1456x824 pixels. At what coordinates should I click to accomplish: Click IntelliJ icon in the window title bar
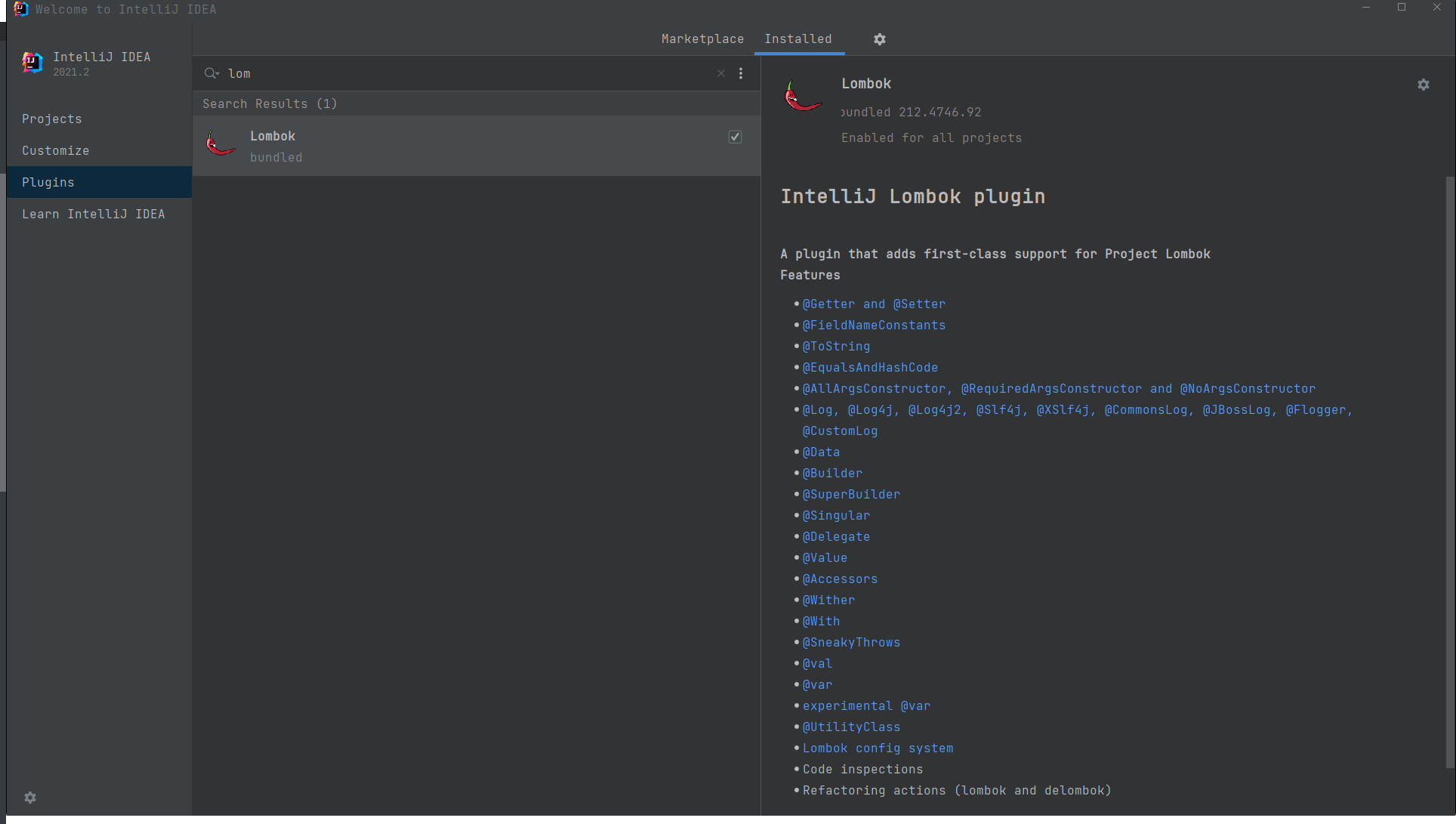click(20, 9)
